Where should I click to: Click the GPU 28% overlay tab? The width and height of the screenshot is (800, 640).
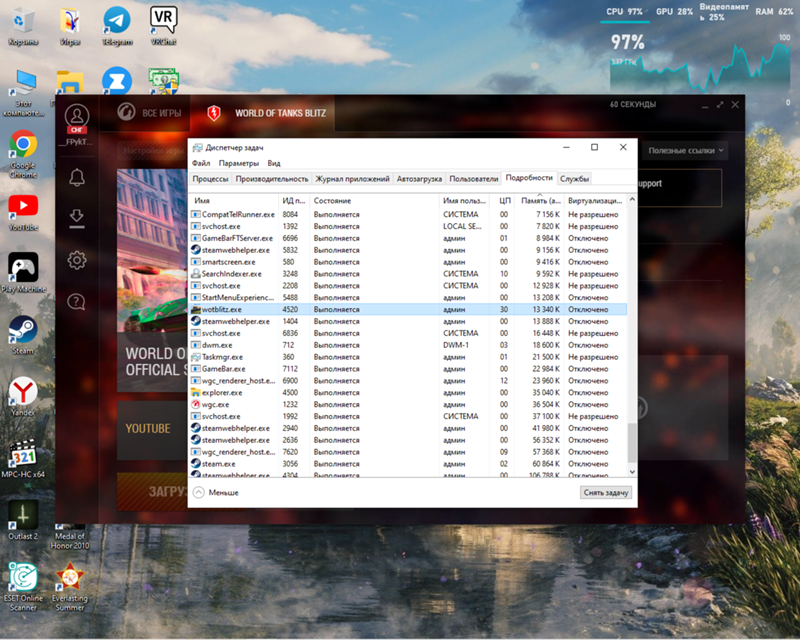click(674, 12)
